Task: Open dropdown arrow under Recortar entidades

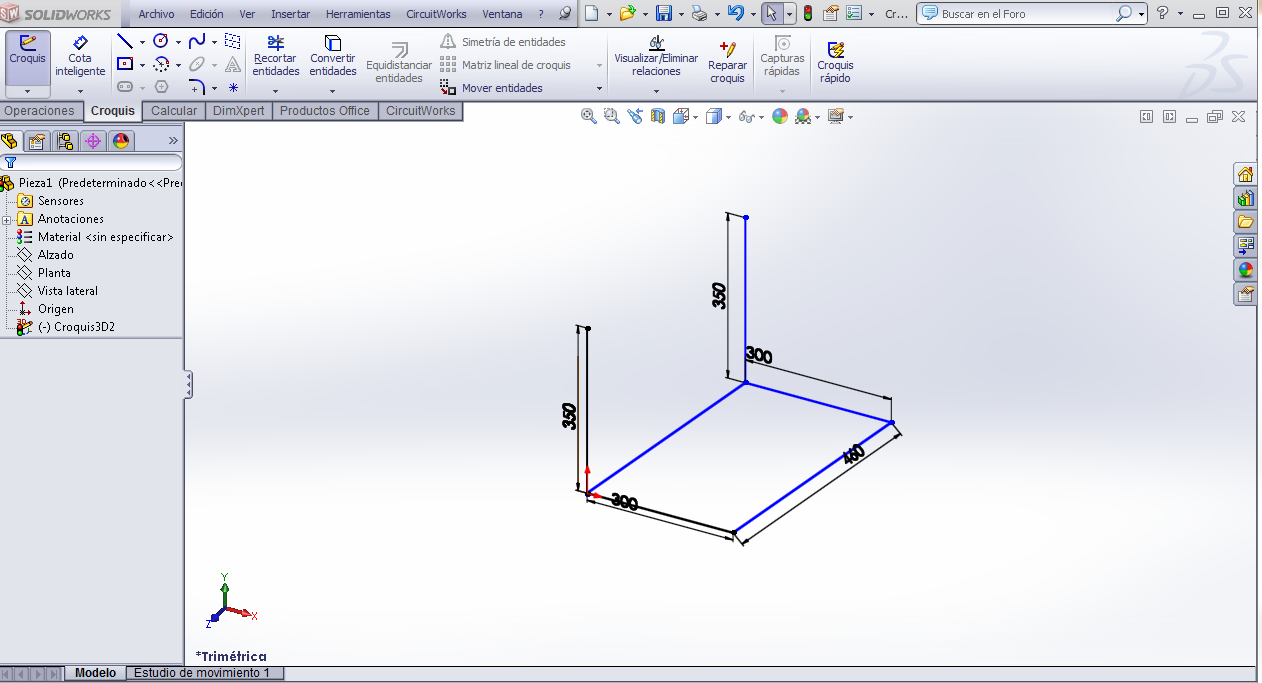Action: (x=276, y=91)
